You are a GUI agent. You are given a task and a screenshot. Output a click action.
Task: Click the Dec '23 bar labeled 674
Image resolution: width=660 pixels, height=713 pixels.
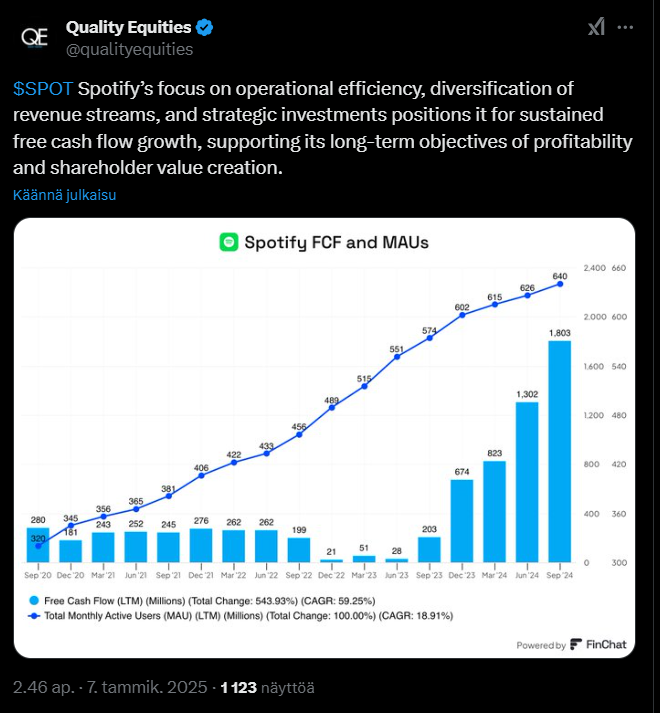click(462, 520)
